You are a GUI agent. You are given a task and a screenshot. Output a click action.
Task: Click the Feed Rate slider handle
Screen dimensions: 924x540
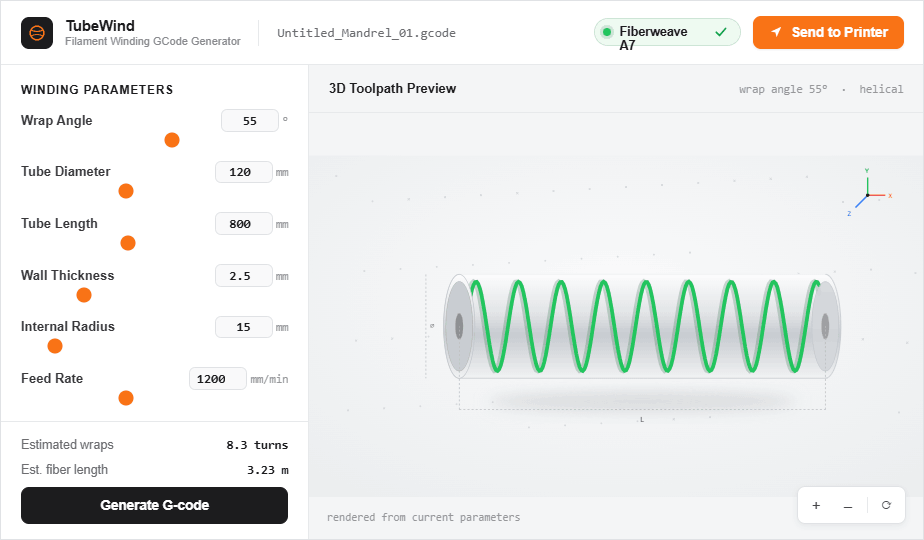tap(126, 398)
